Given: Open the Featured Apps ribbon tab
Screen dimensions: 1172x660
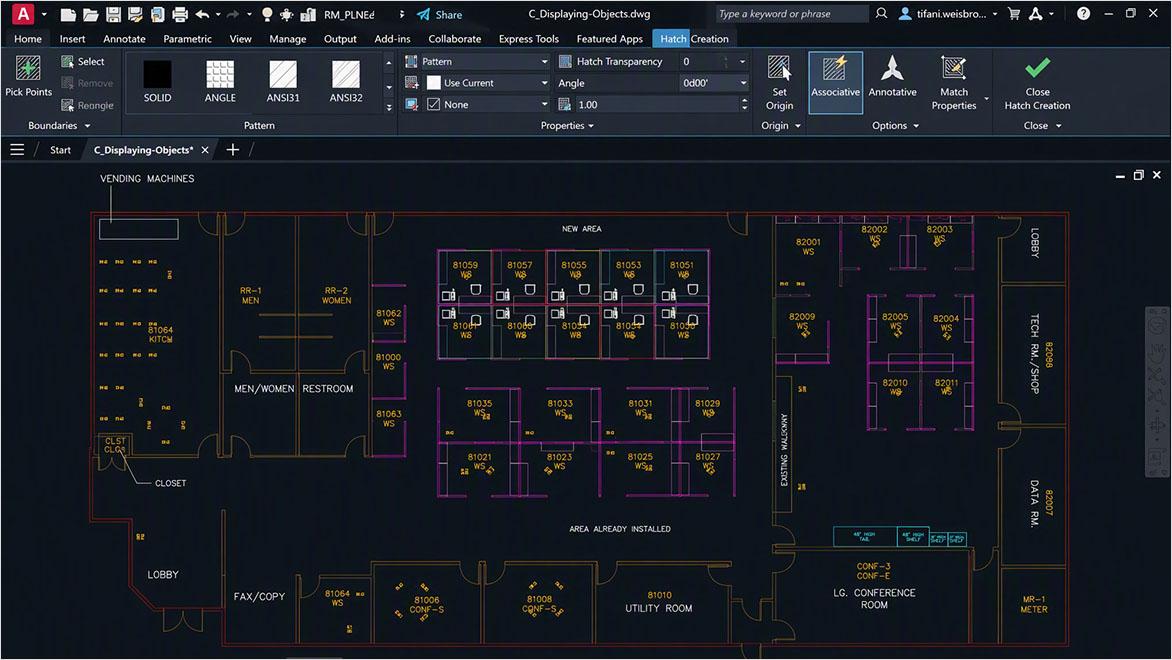Looking at the screenshot, I should [x=609, y=39].
